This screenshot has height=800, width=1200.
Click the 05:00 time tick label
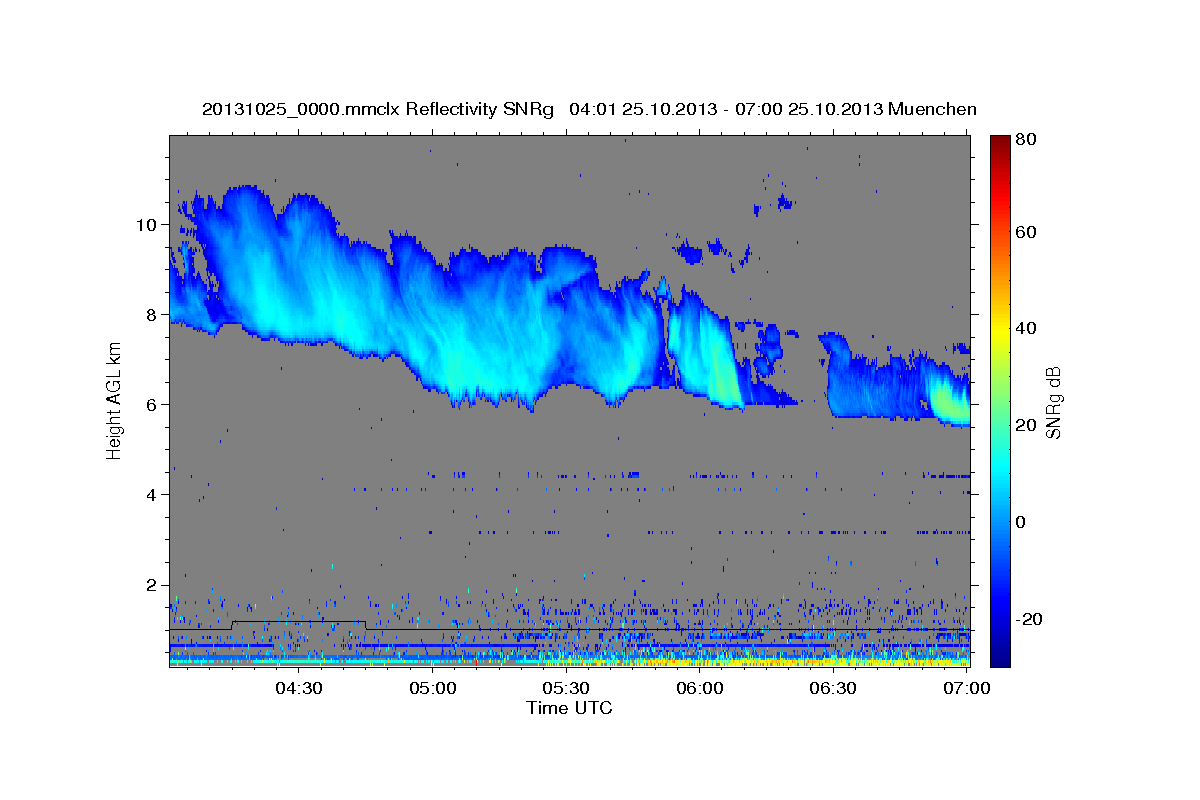(x=432, y=688)
